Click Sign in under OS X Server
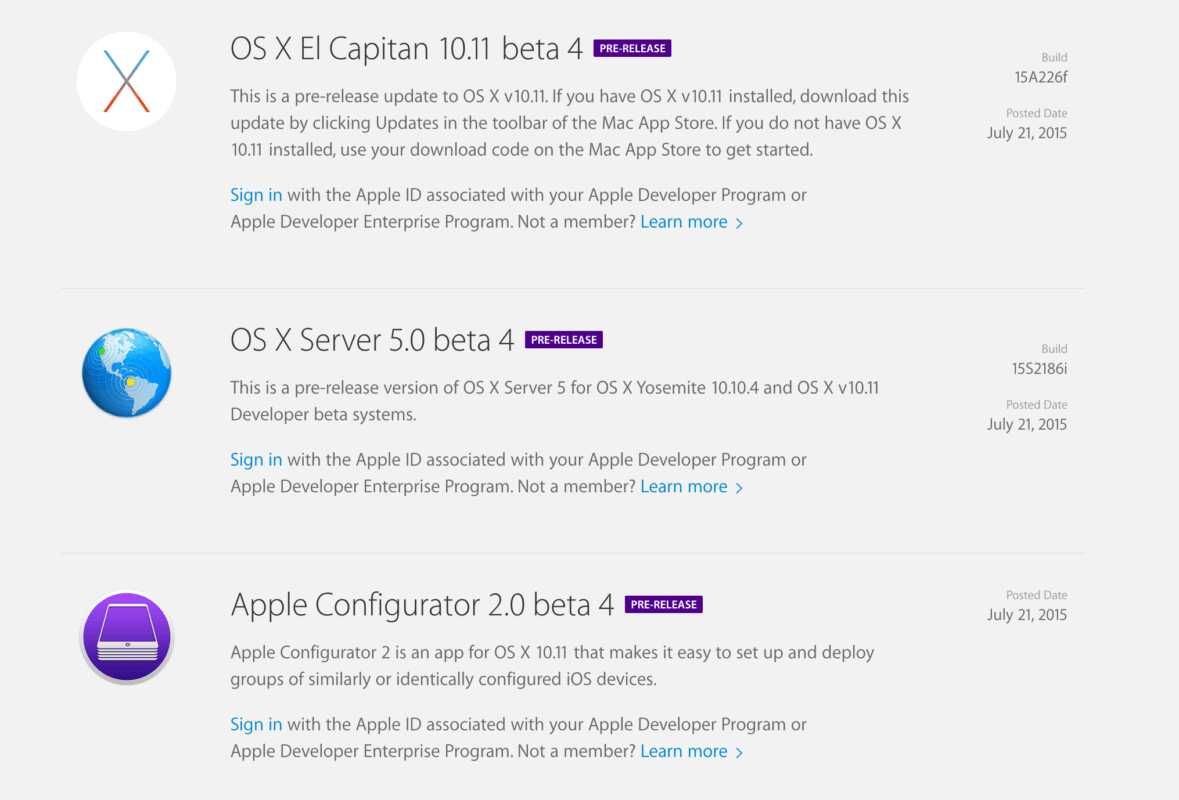The height and width of the screenshot is (800, 1179). tap(256, 460)
